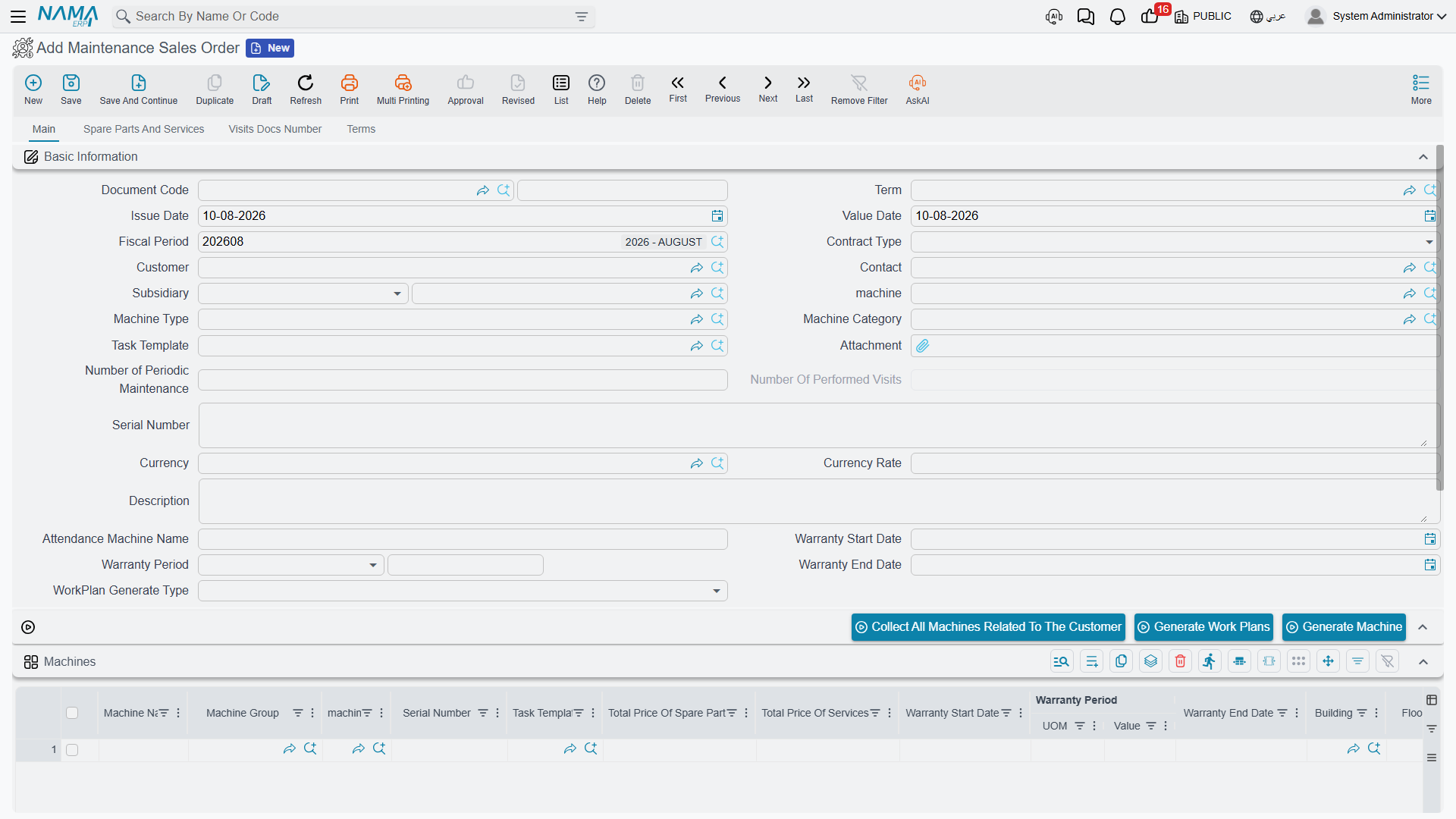
Task: Open Warranty Start Date calendar picker
Action: 1429,539
